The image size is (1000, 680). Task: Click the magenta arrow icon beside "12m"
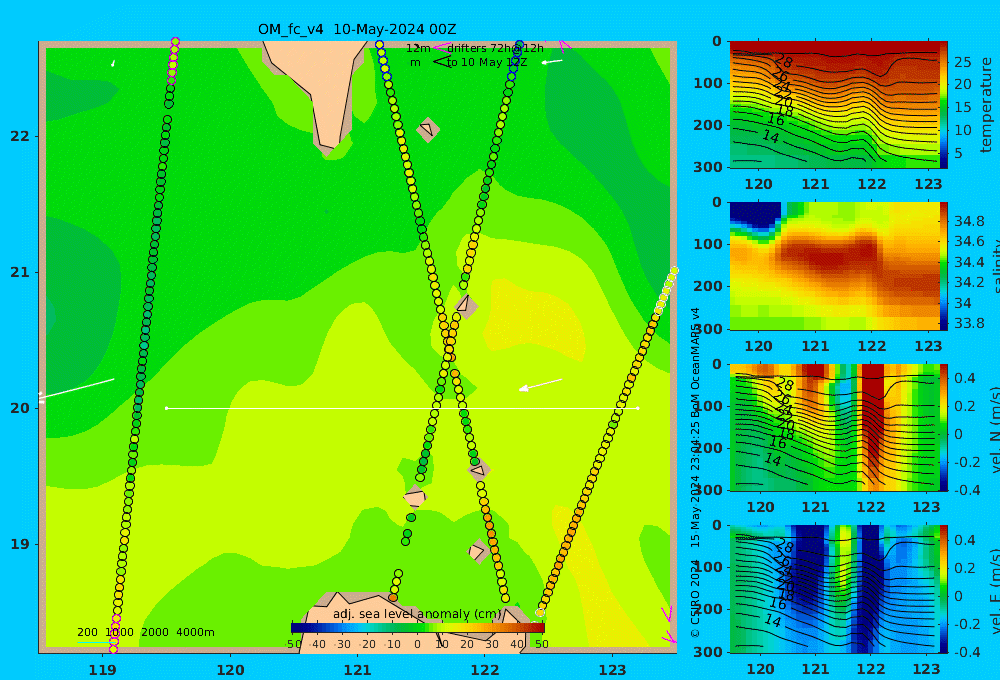coord(440,47)
